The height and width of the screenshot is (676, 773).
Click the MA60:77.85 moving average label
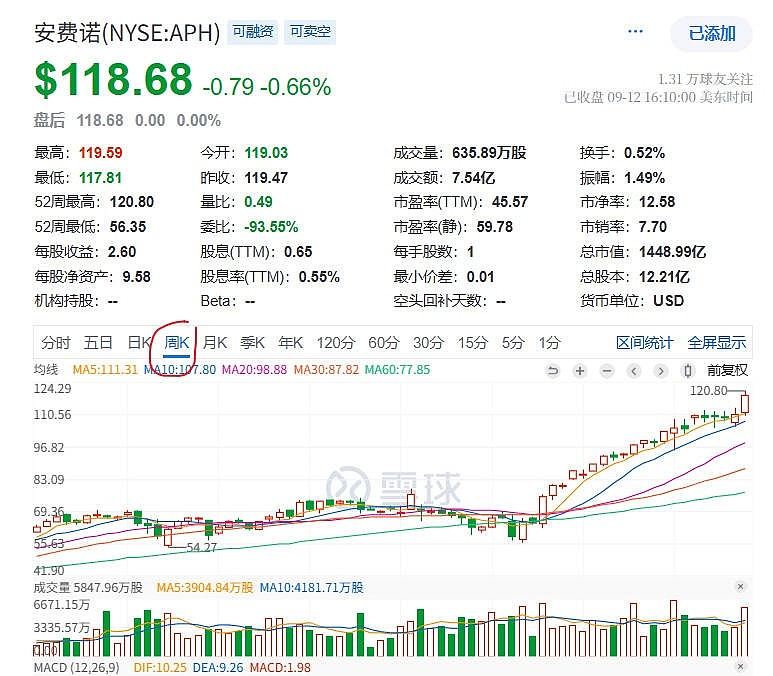[x=397, y=369]
